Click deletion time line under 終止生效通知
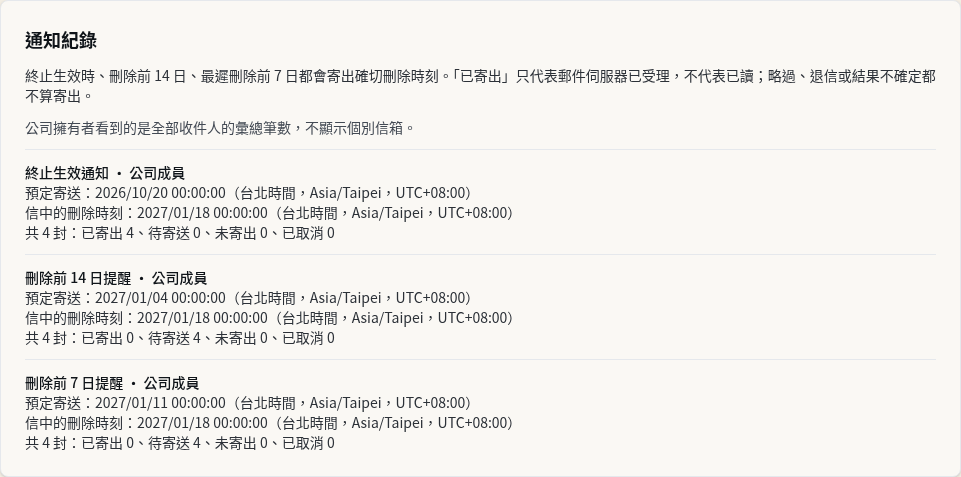This screenshot has width=961, height=477. pyautogui.click(x=269, y=213)
